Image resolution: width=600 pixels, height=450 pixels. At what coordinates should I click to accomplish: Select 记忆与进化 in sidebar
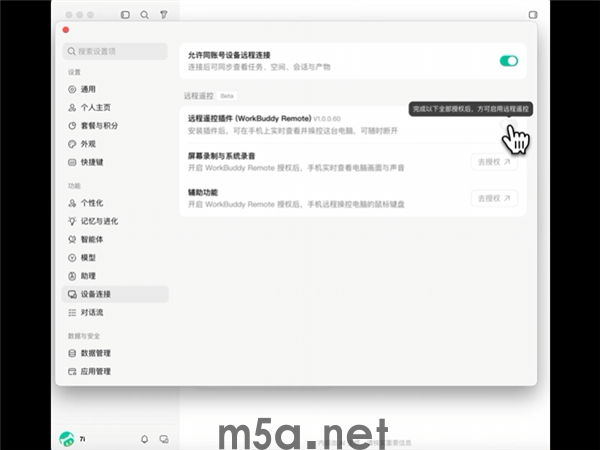(x=115, y=221)
